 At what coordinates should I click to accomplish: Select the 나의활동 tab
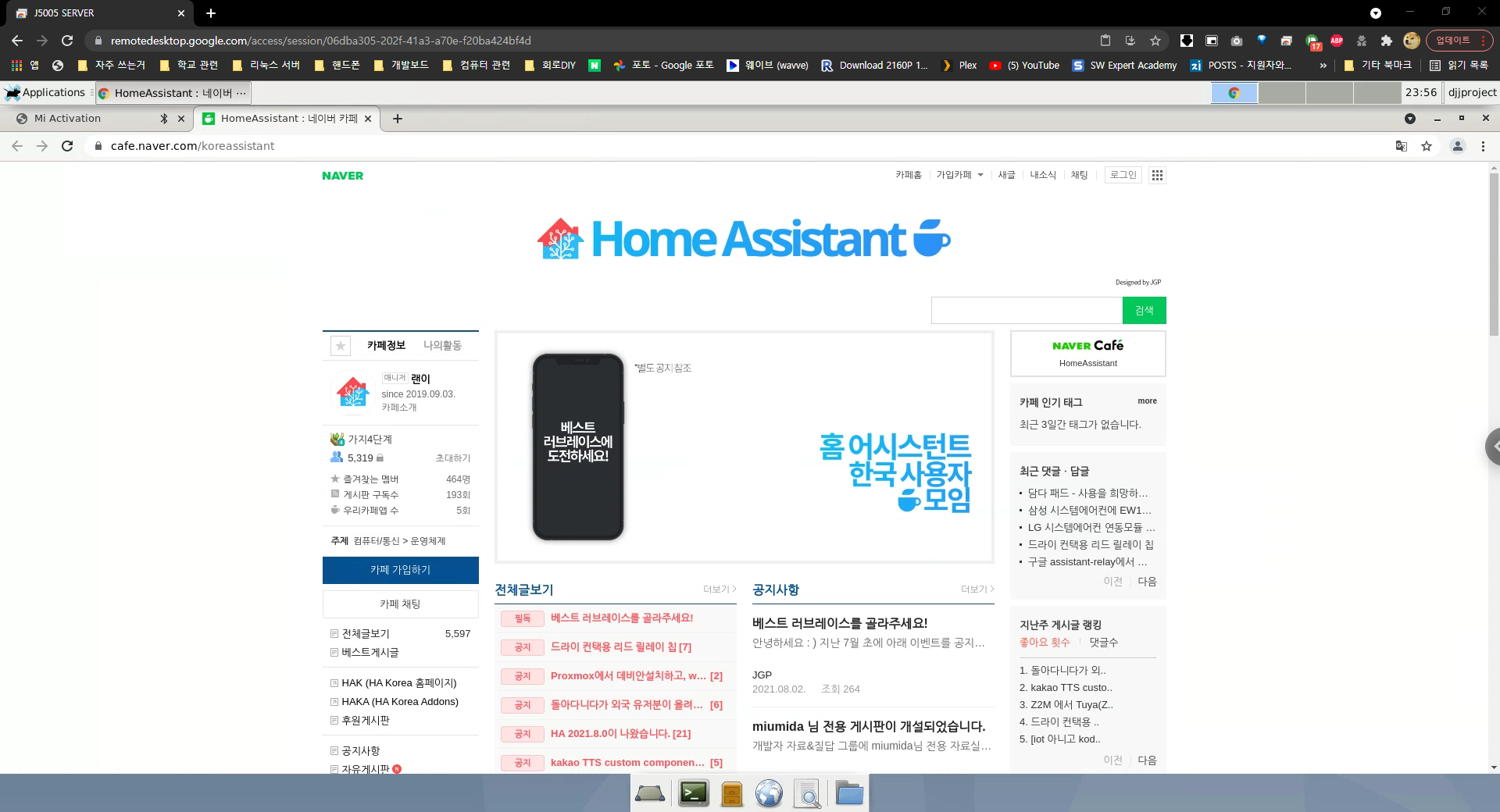coord(442,345)
